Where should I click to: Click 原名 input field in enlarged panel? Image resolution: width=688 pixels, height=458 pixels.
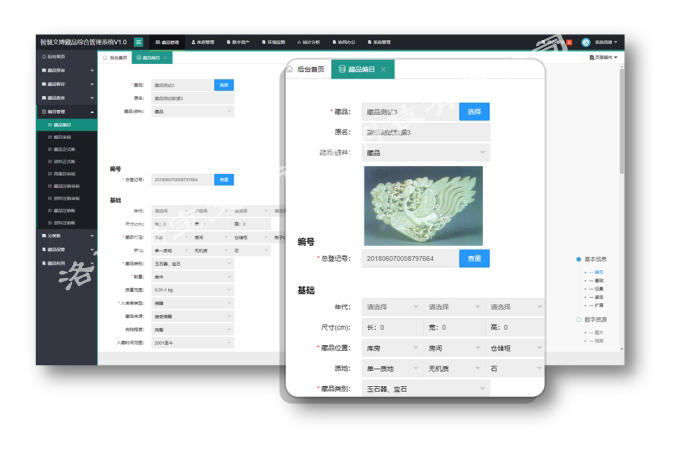pos(426,132)
